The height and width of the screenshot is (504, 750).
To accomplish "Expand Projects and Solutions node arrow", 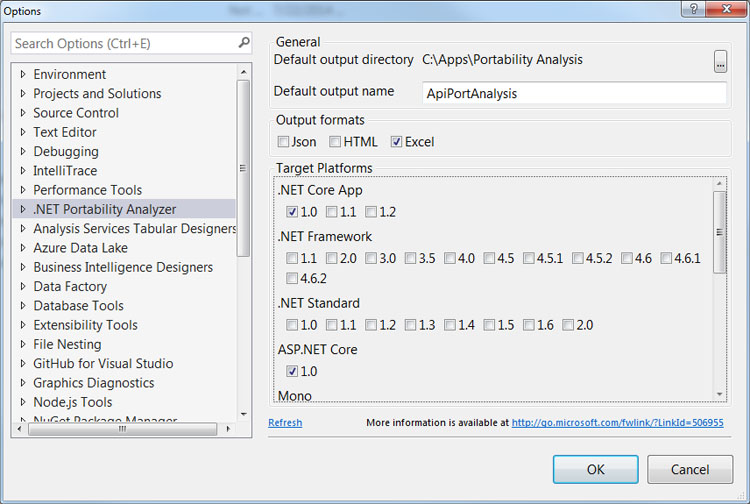I will tap(22, 94).
